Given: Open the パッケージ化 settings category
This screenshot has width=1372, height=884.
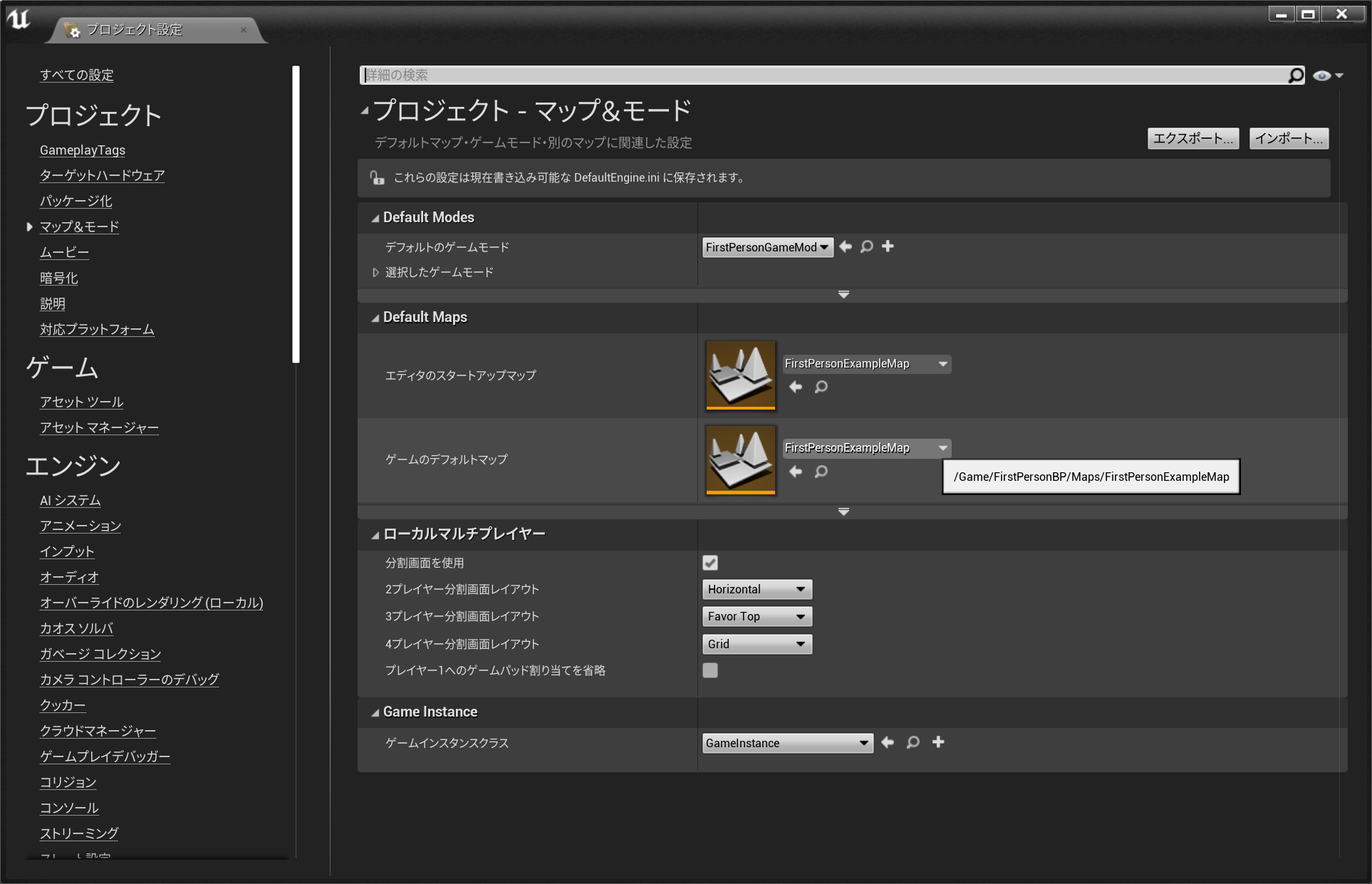Looking at the screenshot, I should (x=76, y=201).
